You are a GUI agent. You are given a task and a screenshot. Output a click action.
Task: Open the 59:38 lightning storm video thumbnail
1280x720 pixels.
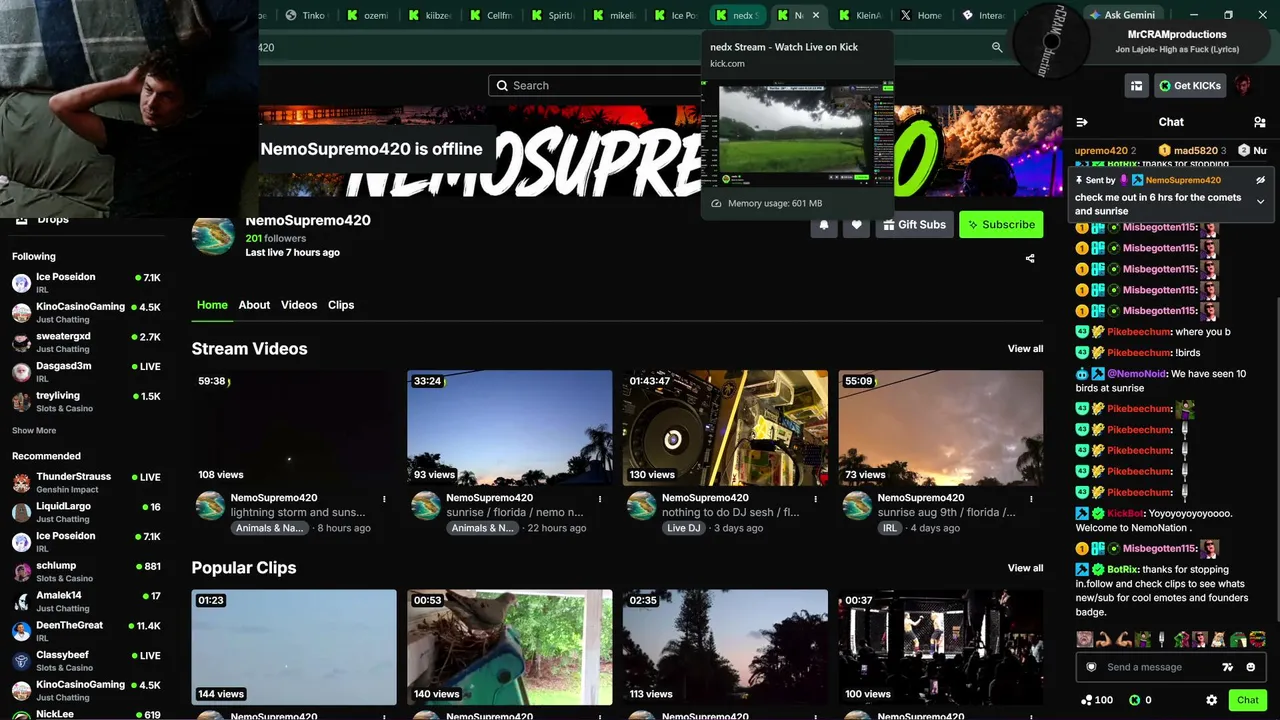point(294,428)
